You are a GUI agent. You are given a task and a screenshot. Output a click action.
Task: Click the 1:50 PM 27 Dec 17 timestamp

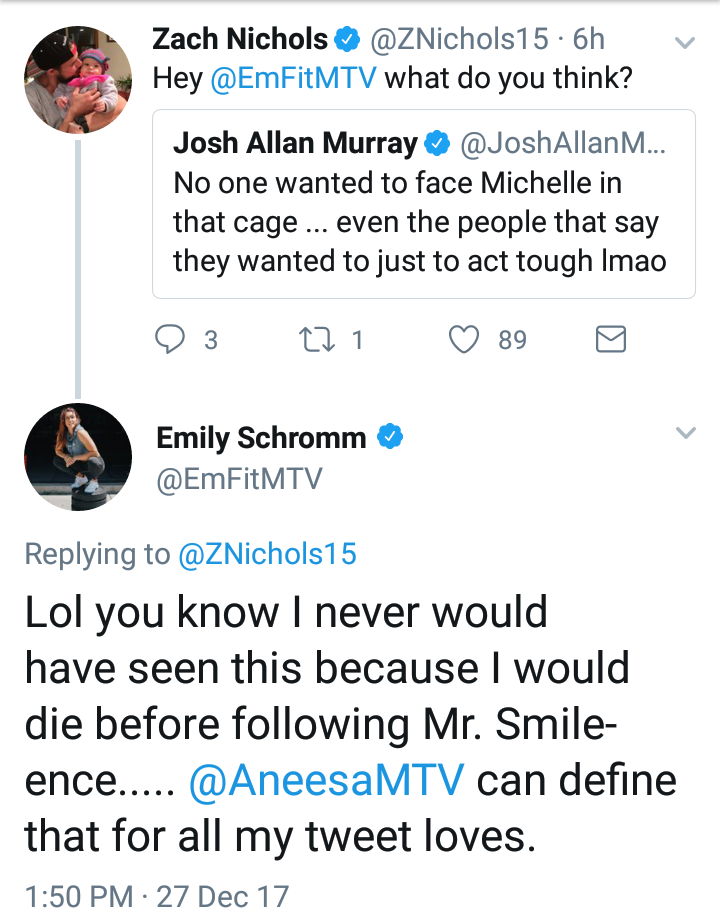tap(157, 897)
